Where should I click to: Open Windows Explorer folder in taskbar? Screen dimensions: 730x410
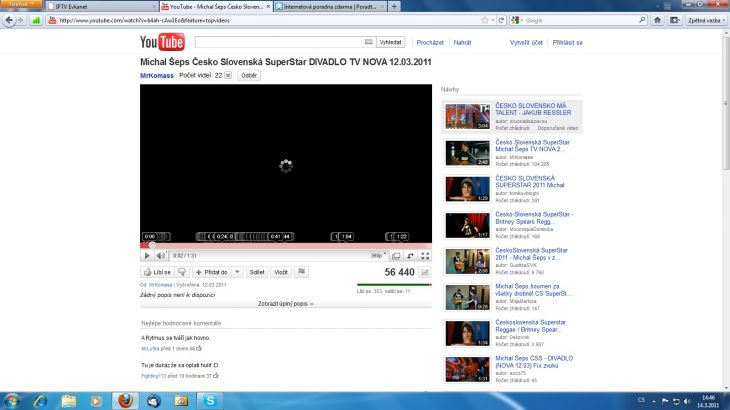pyautogui.click(x=68, y=401)
